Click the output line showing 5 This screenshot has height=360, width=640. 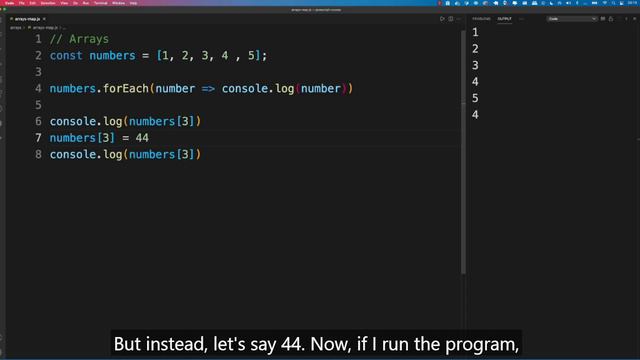(475, 98)
